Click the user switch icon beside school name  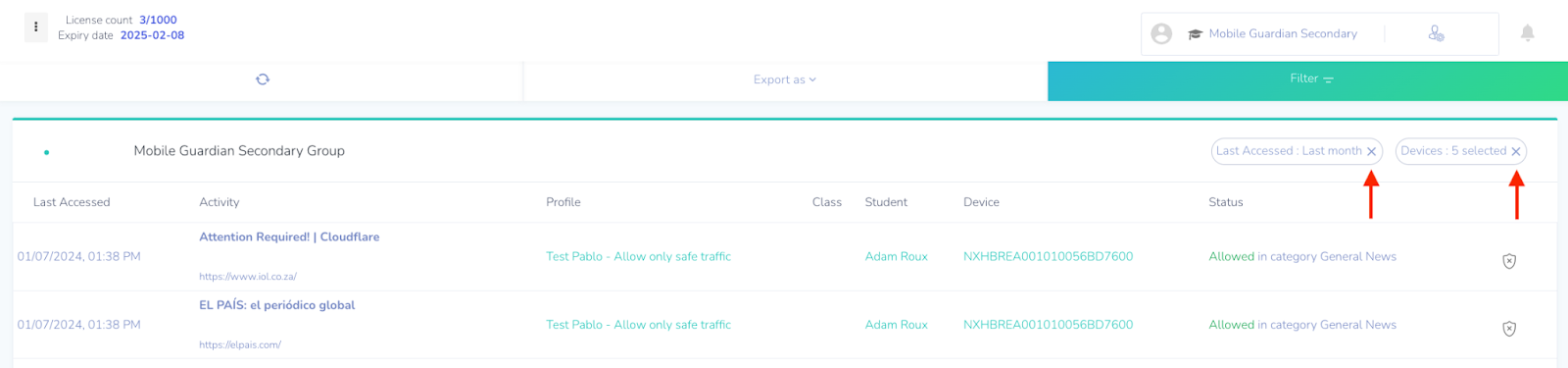pyautogui.click(x=1436, y=34)
